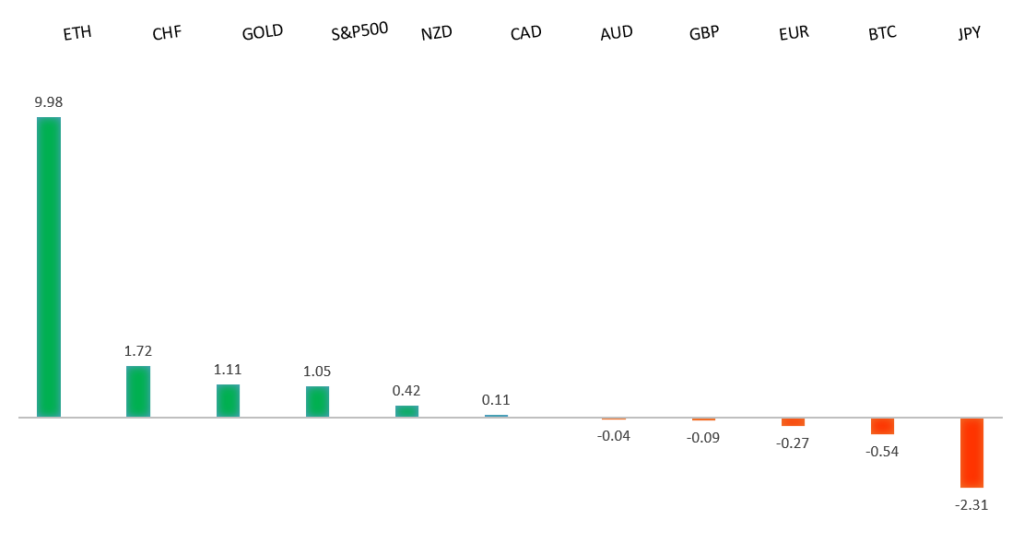Image resolution: width=1024 pixels, height=555 pixels.
Task: Select the CHF category label
Action: click(x=166, y=34)
